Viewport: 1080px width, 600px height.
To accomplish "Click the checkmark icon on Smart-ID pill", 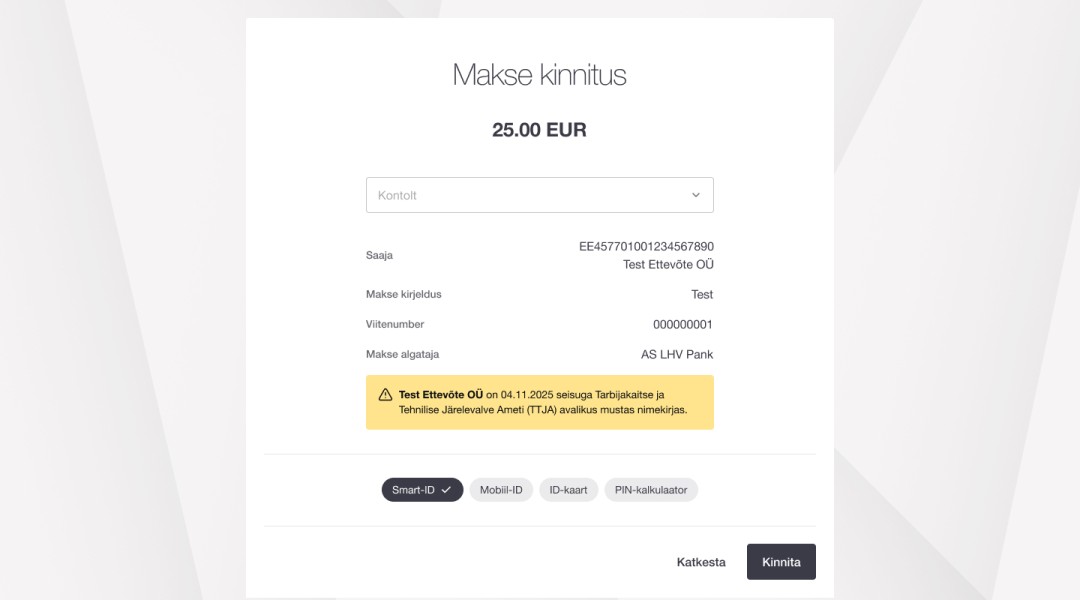I will 446,490.
